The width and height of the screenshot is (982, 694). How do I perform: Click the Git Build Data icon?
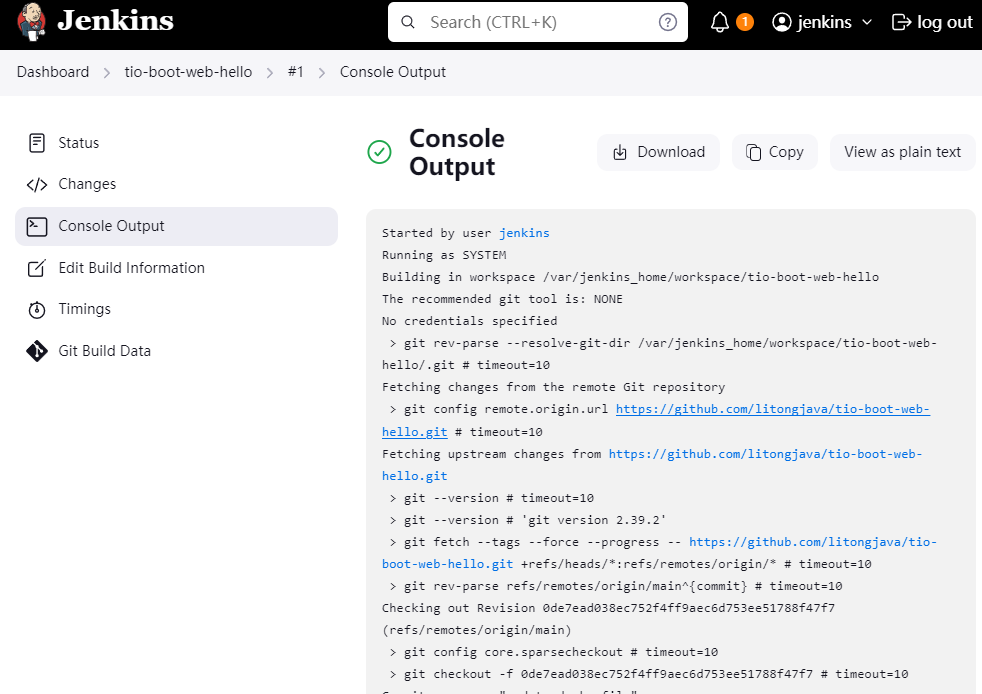click(x=37, y=351)
